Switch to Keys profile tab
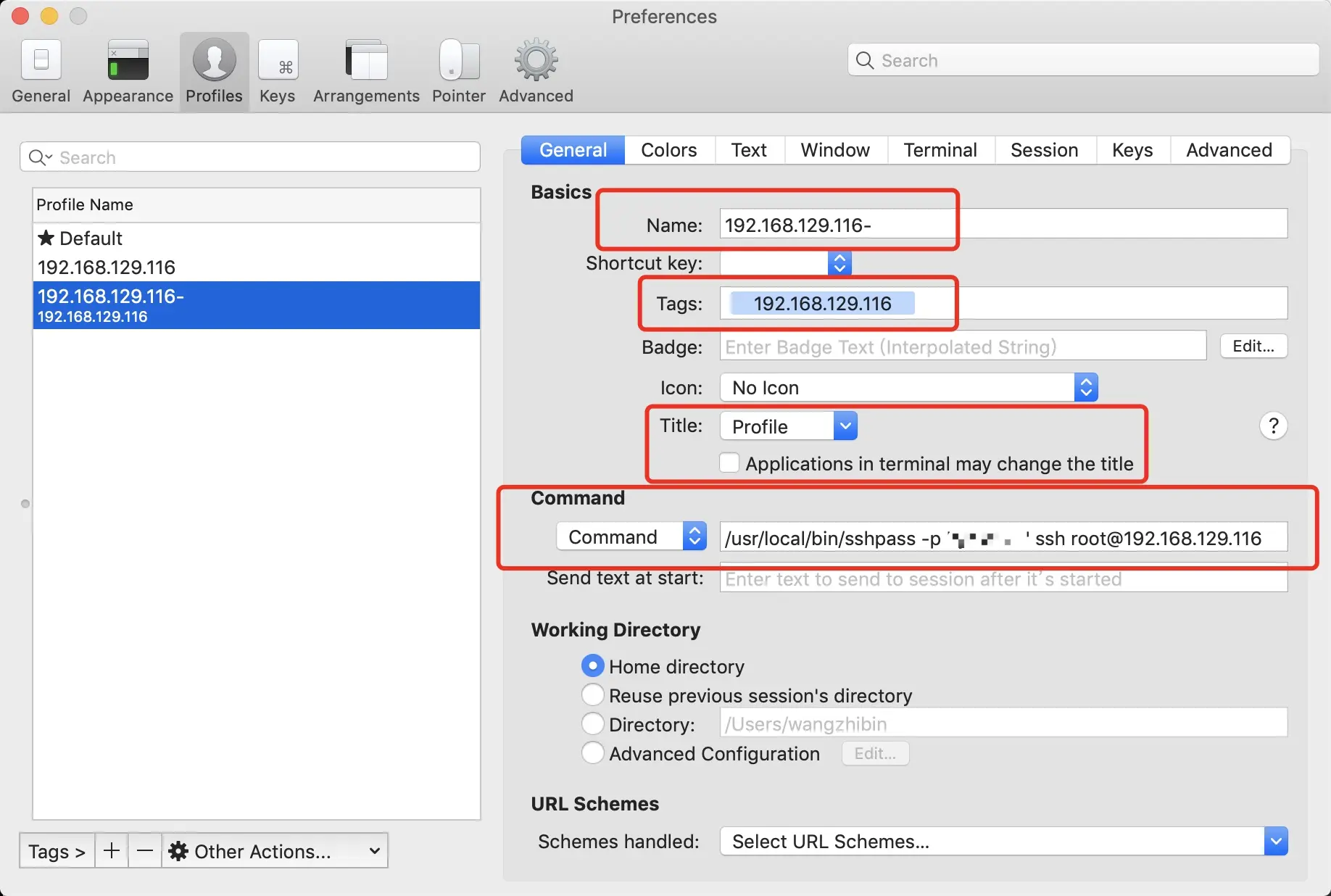 pos(1132,150)
